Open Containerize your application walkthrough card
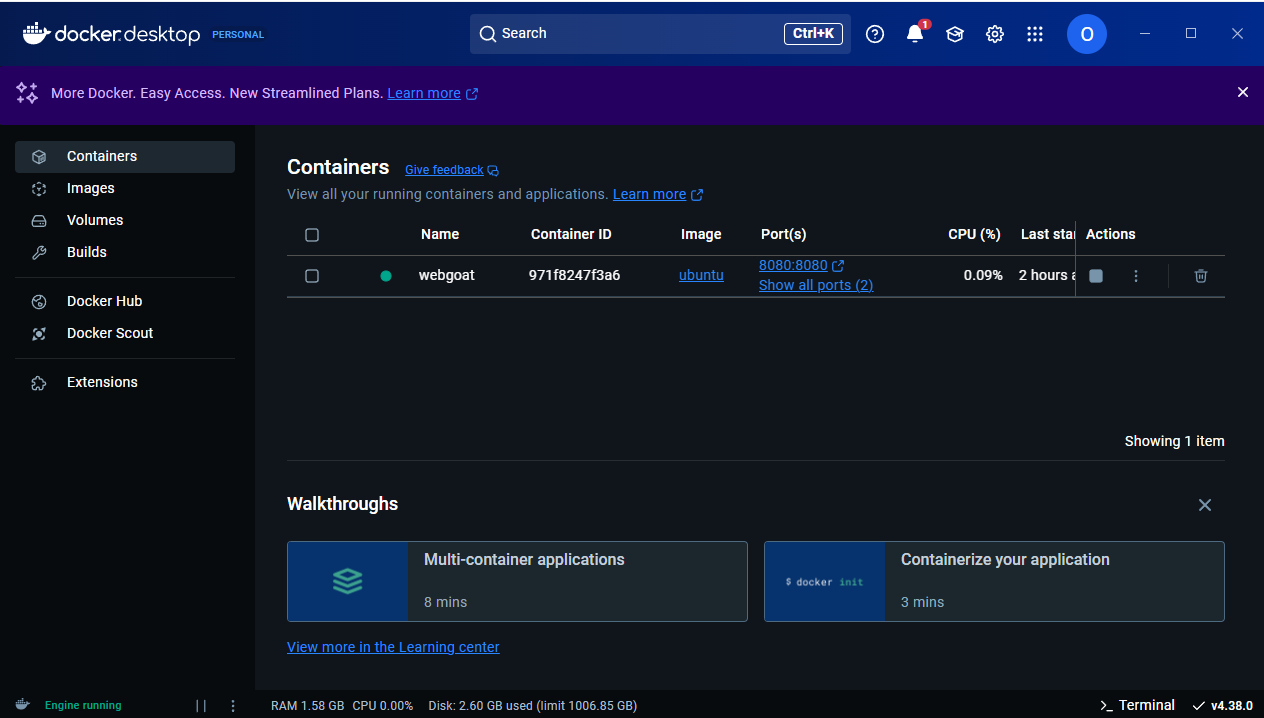 (994, 582)
